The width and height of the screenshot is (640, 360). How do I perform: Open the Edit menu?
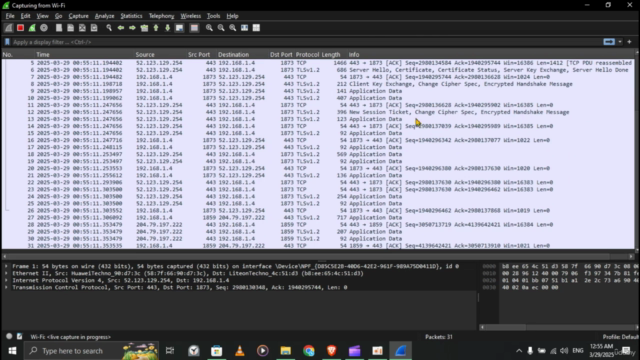25,16
